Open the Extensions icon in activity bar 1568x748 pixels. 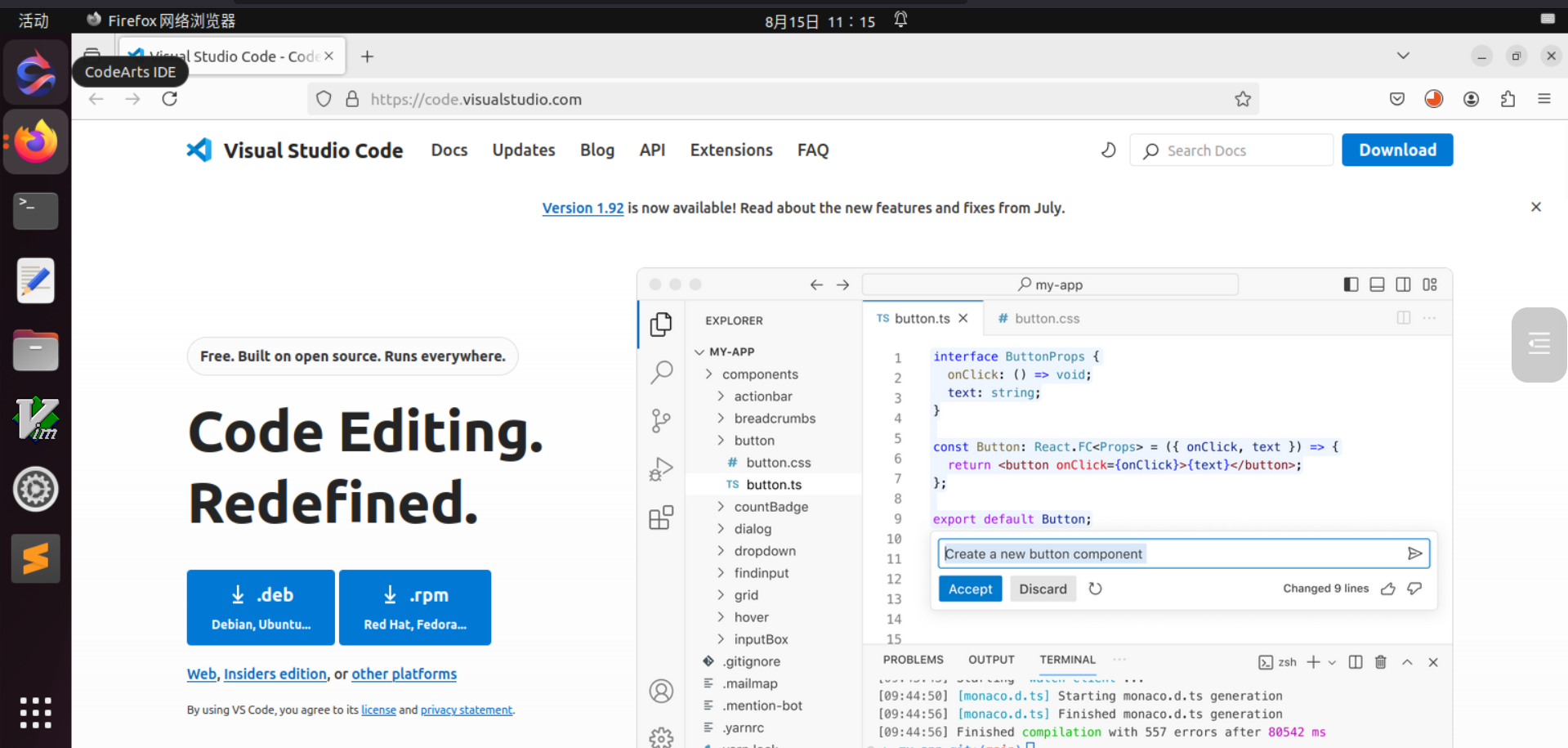[661, 517]
